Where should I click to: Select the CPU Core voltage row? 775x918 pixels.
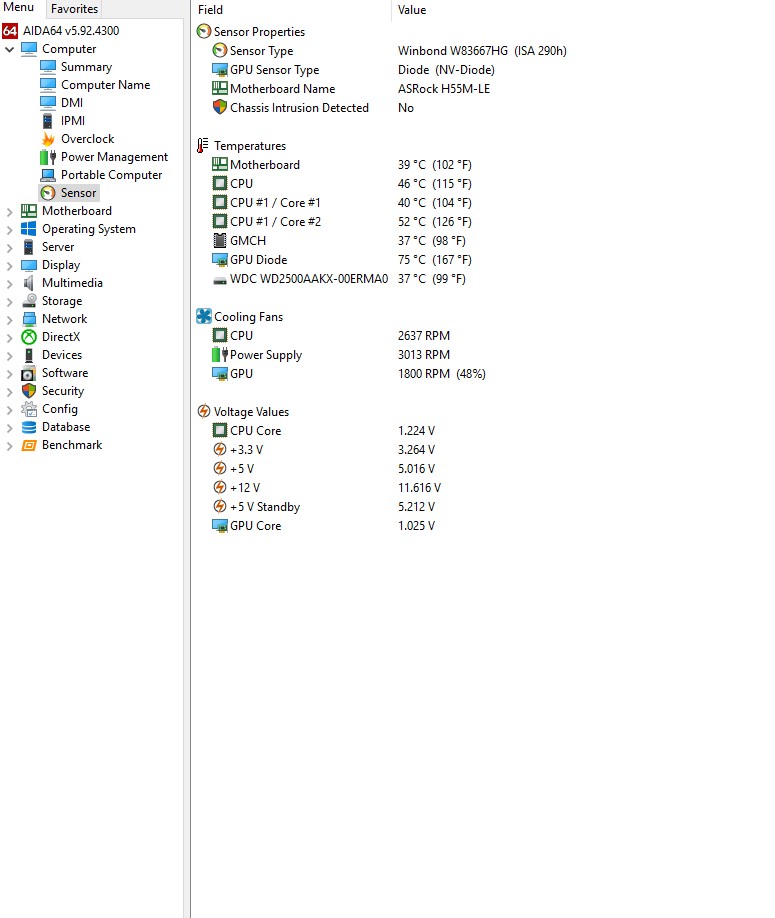(323, 431)
